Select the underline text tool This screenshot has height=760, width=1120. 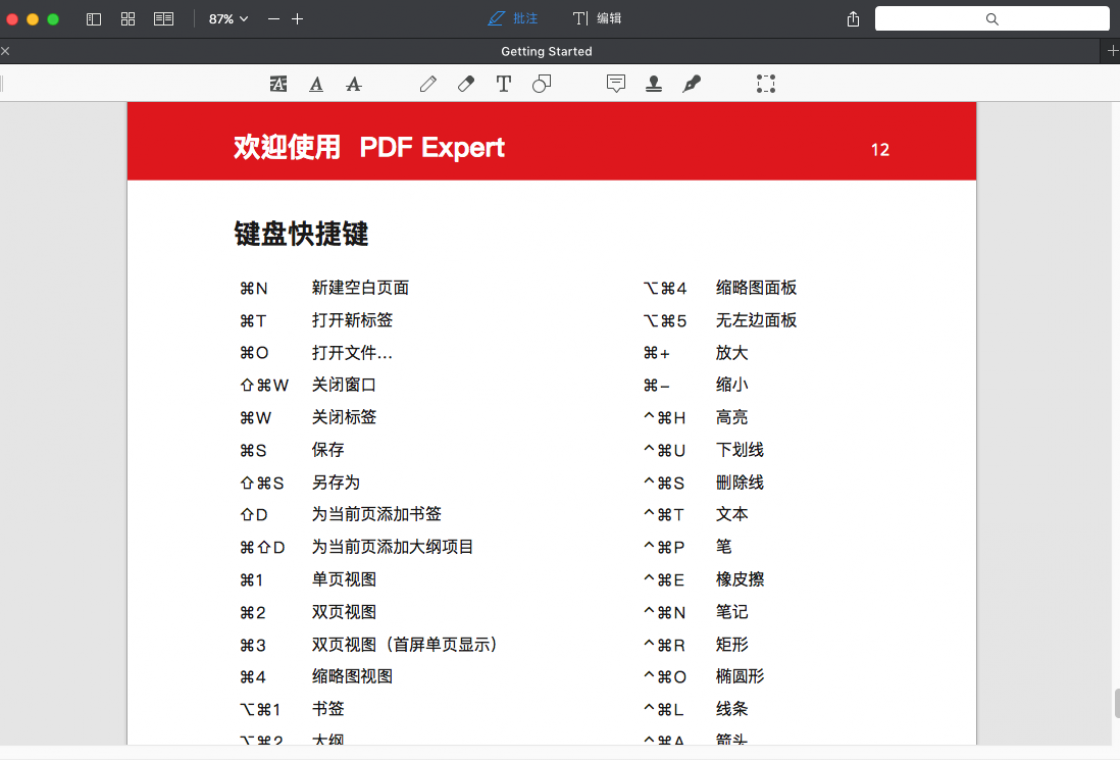(316, 84)
